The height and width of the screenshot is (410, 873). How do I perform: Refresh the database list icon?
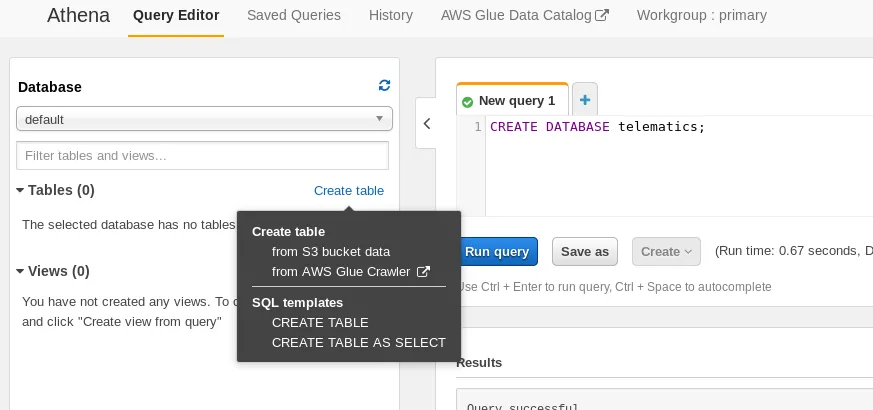point(384,87)
